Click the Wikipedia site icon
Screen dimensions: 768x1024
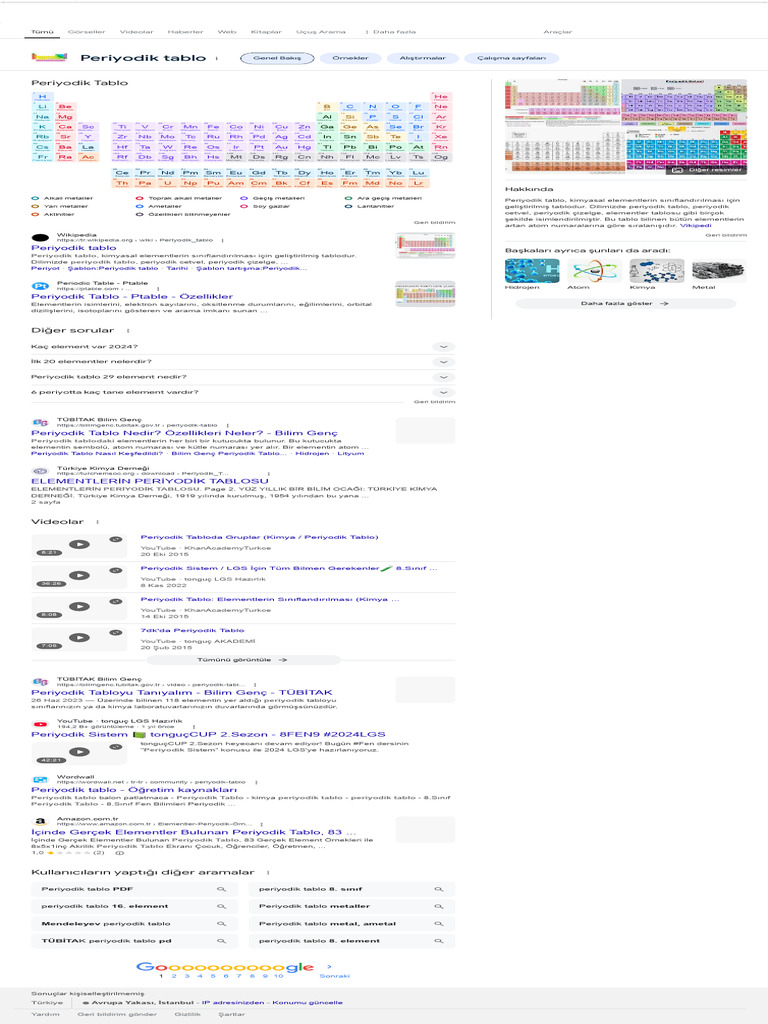[x=40, y=238]
